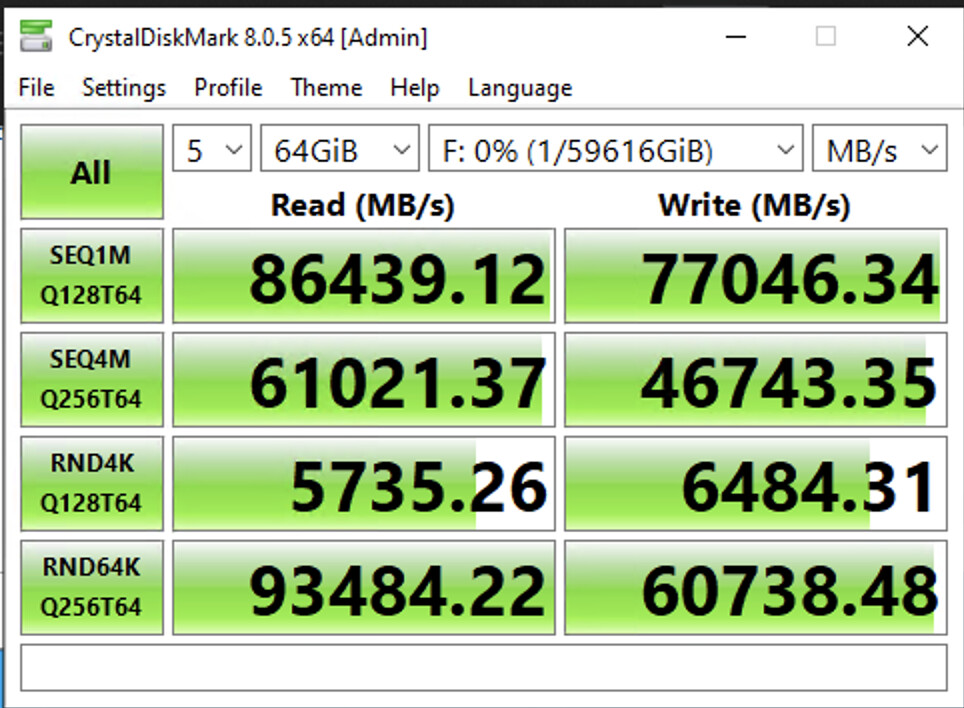
Task: Open the Theme menu
Action: pyautogui.click(x=326, y=88)
